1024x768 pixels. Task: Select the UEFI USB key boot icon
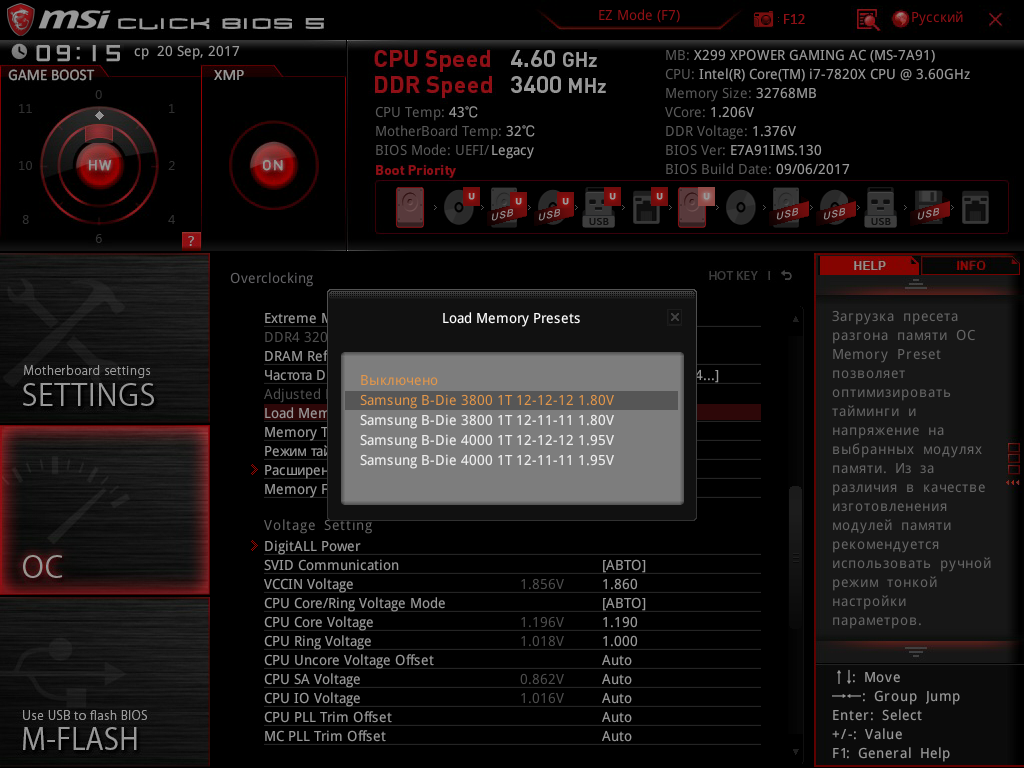click(601, 208)
